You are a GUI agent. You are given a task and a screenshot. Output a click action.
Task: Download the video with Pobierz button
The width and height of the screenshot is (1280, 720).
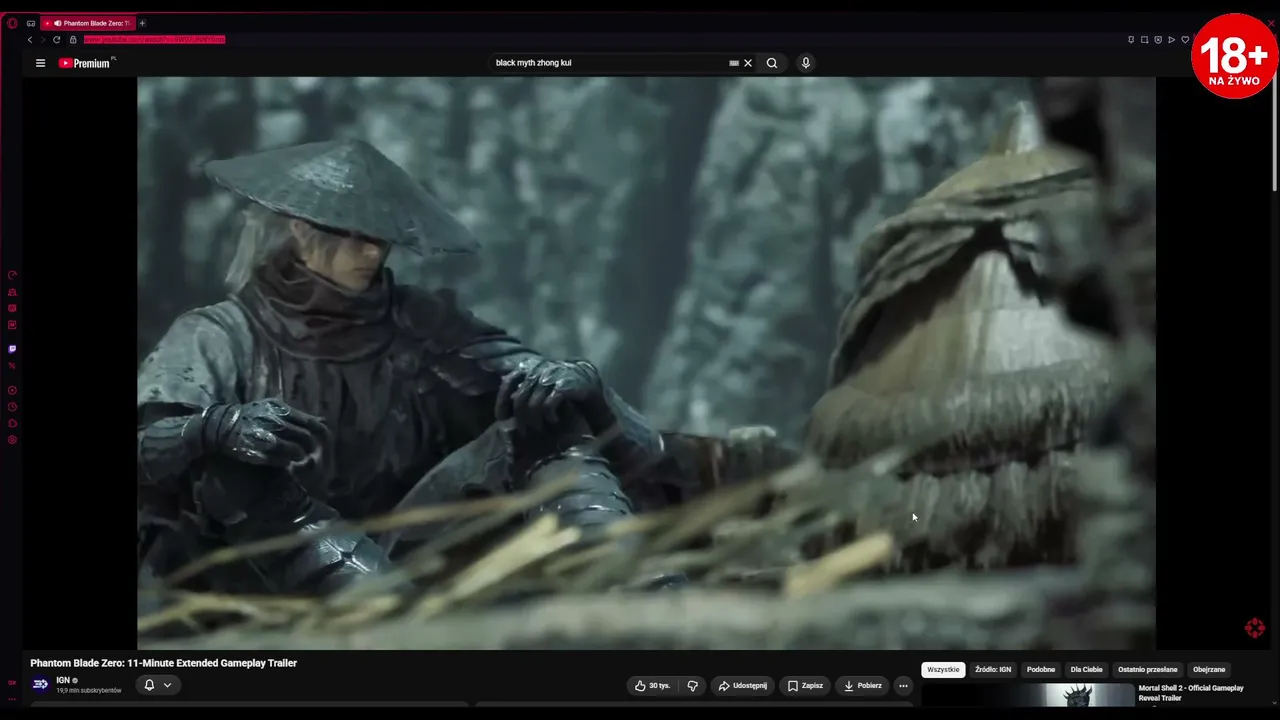click(x=862, y=686)
